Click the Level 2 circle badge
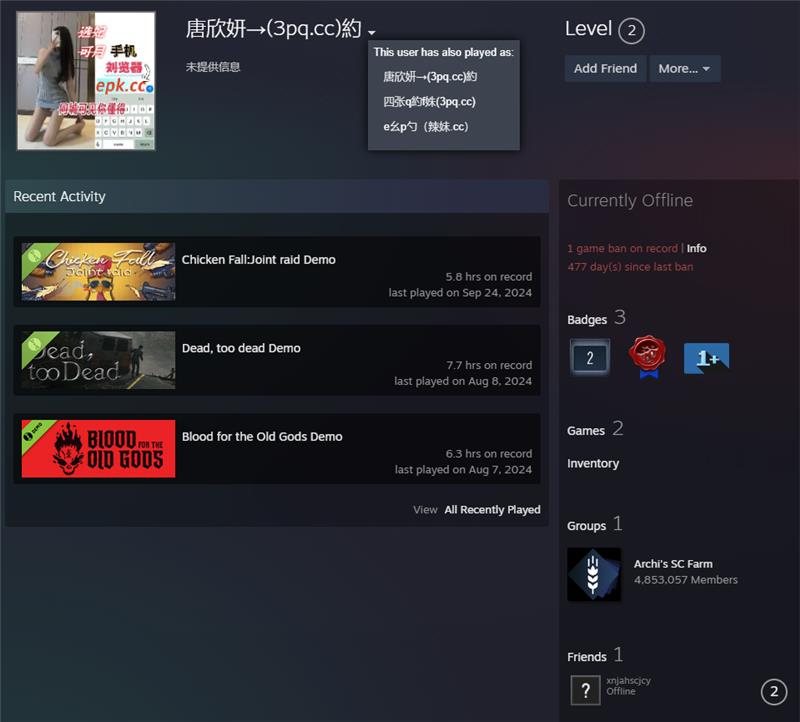The height and width of the screenshot is (722, 800). pos(631,31)
